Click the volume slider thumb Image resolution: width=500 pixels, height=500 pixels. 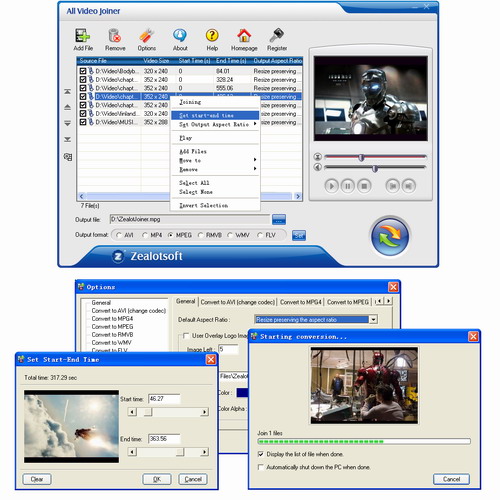(375, 168)
